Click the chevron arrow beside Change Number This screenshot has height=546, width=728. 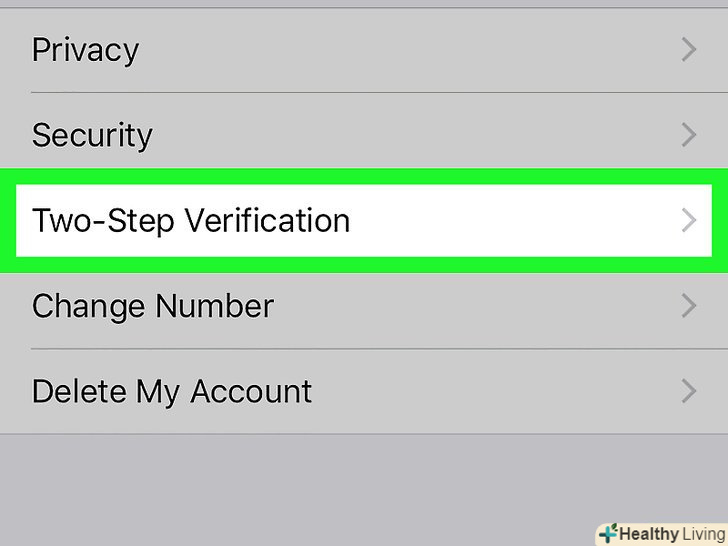coord(688,306)
